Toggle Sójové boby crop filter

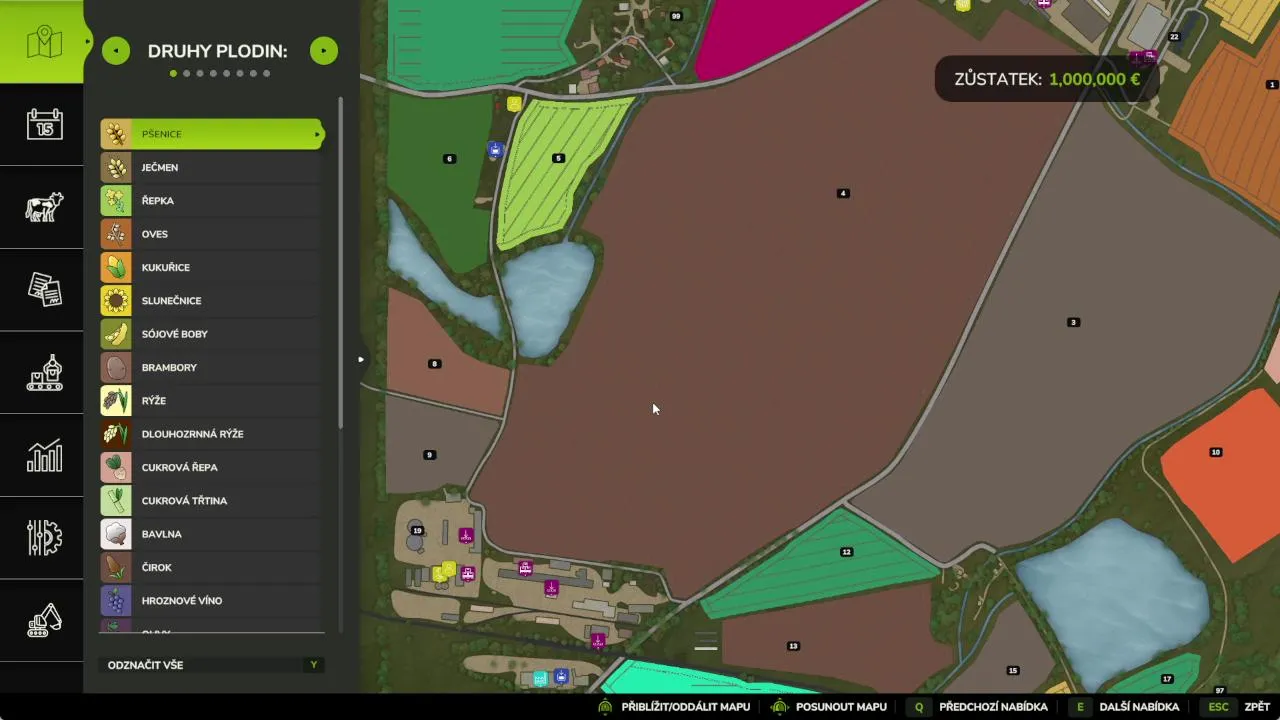click(212, 334)
